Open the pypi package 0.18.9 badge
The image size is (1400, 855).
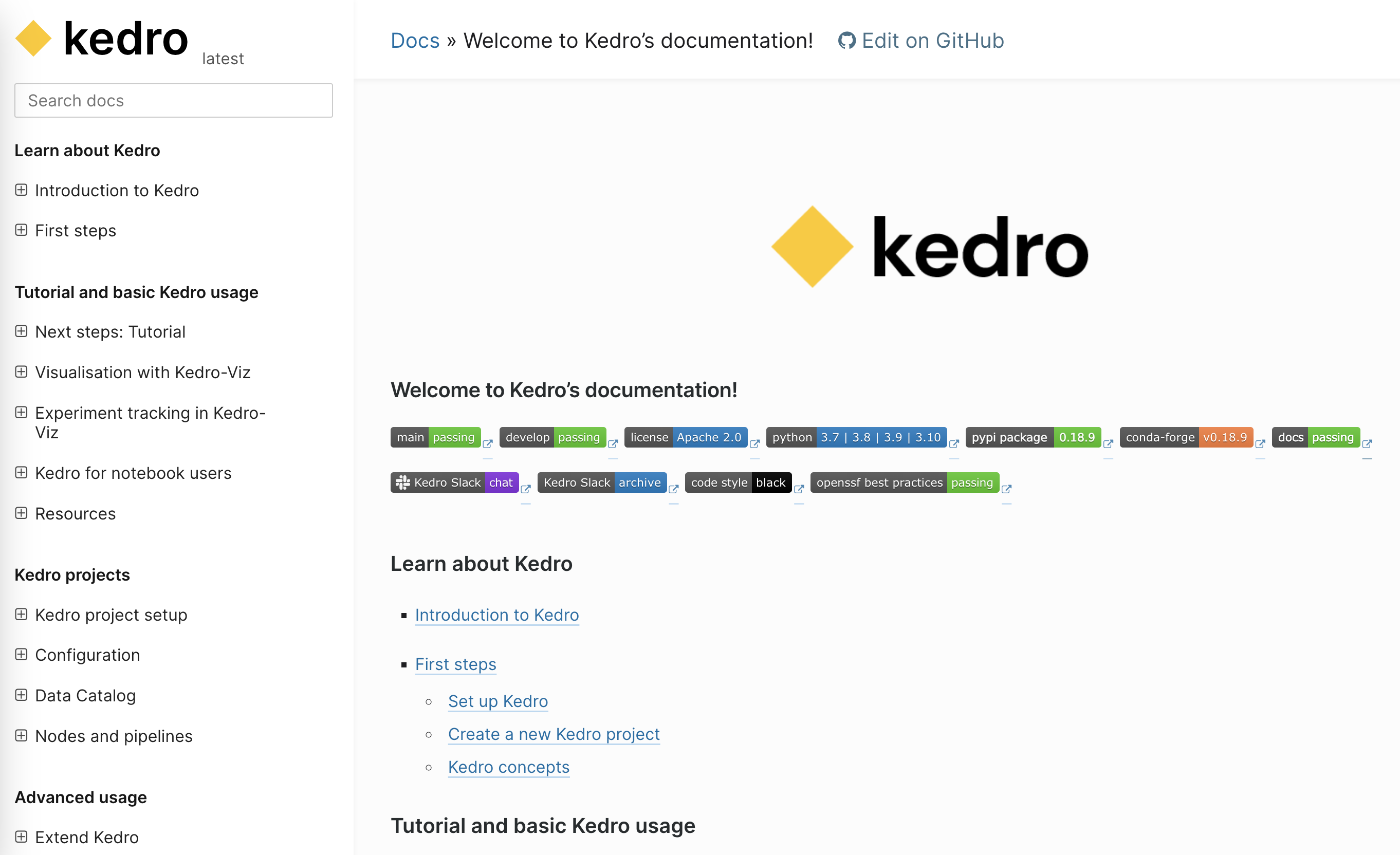pos(1034,437)
